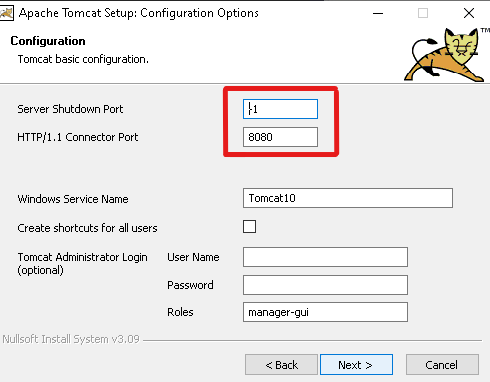The height and width of the screenshot is (382, 490).
Task: Click into the administrator Password field
Action: 325,285
